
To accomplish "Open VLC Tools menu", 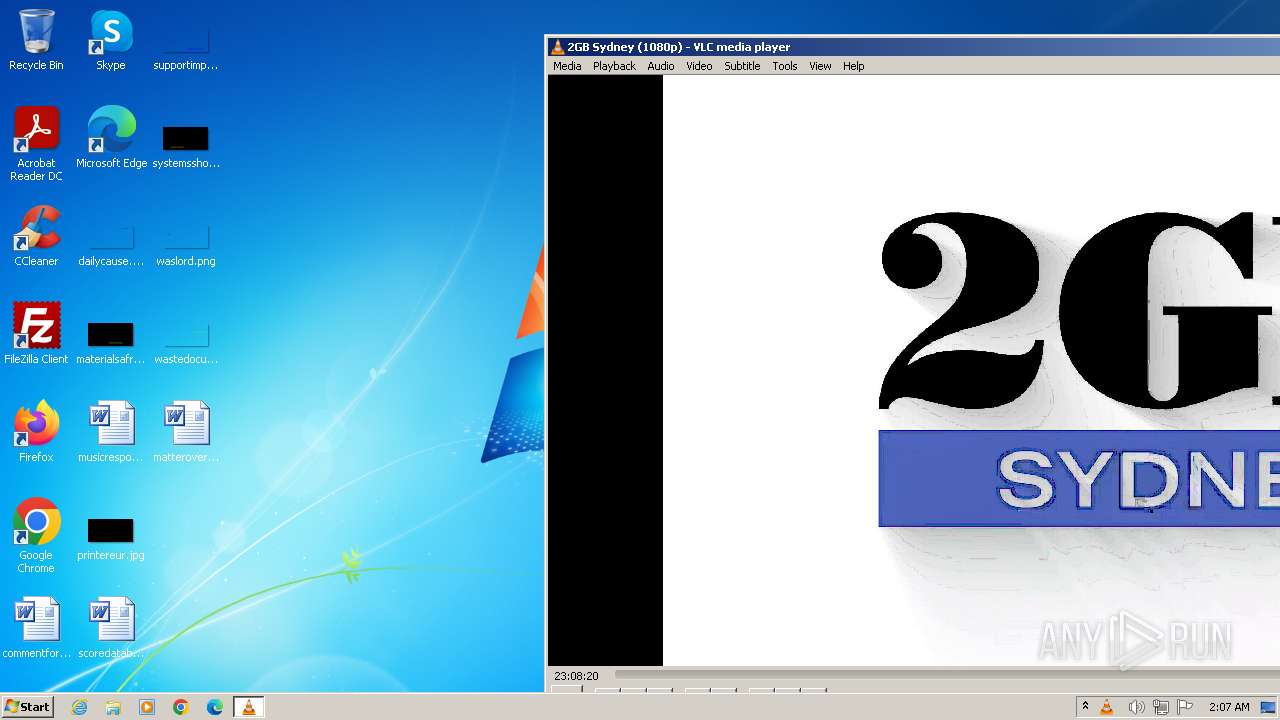I will tap(785, 66).
